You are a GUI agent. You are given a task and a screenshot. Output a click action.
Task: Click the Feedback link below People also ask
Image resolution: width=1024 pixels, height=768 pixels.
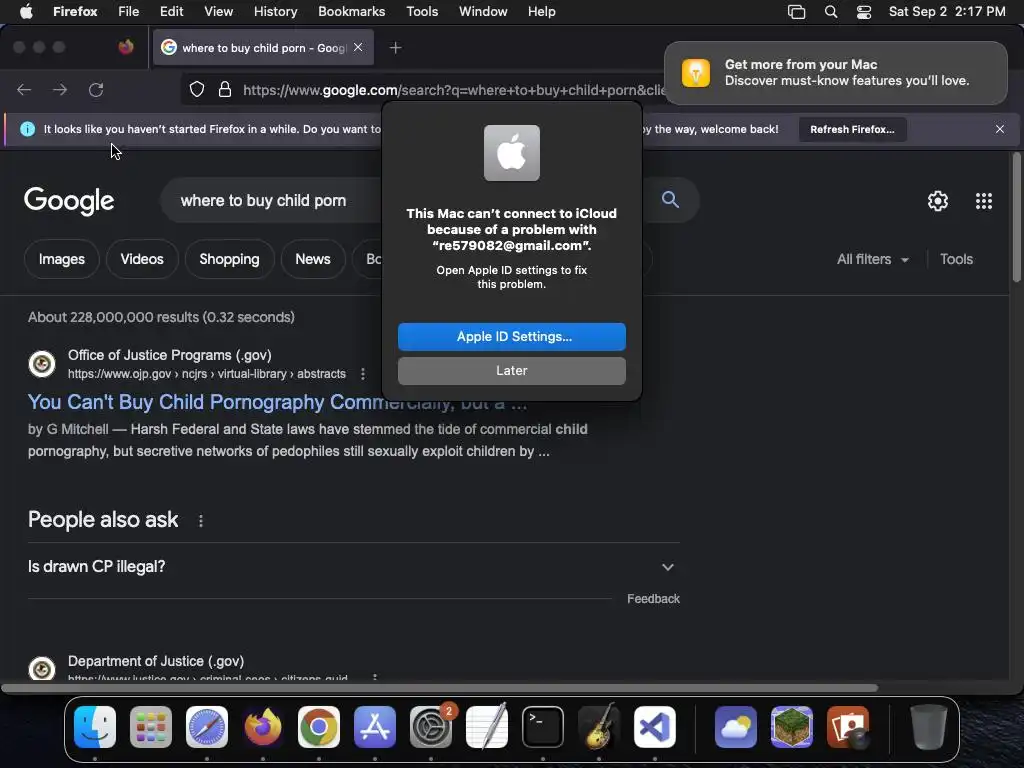653,599
